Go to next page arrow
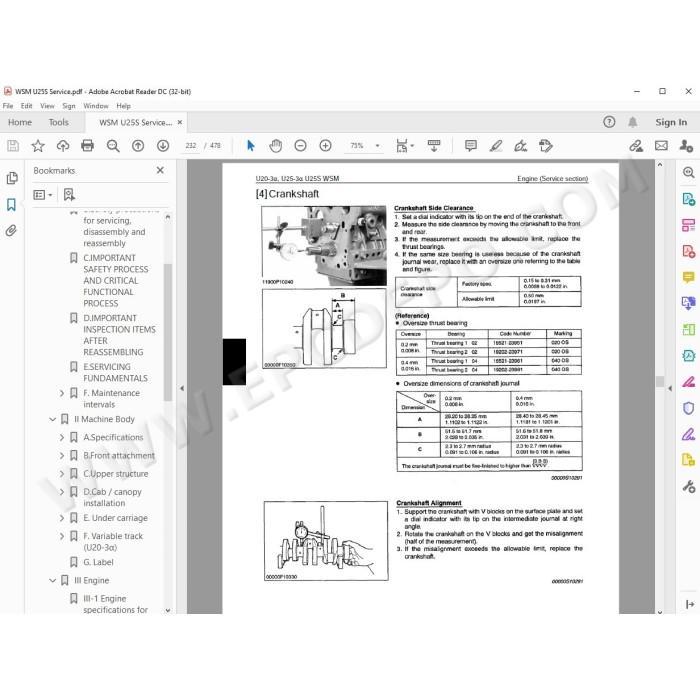The height and width of the screenshot is (700, 700). tap(163, 146)
